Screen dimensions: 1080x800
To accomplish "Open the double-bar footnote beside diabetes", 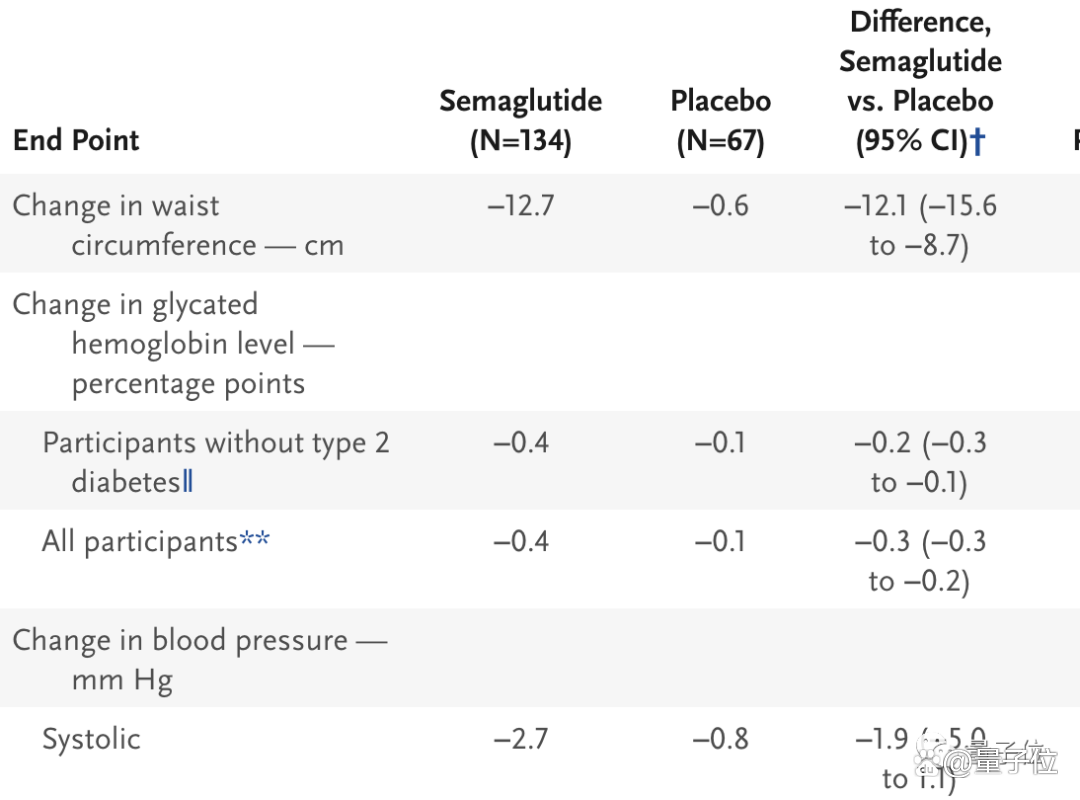I will (187, 481).
